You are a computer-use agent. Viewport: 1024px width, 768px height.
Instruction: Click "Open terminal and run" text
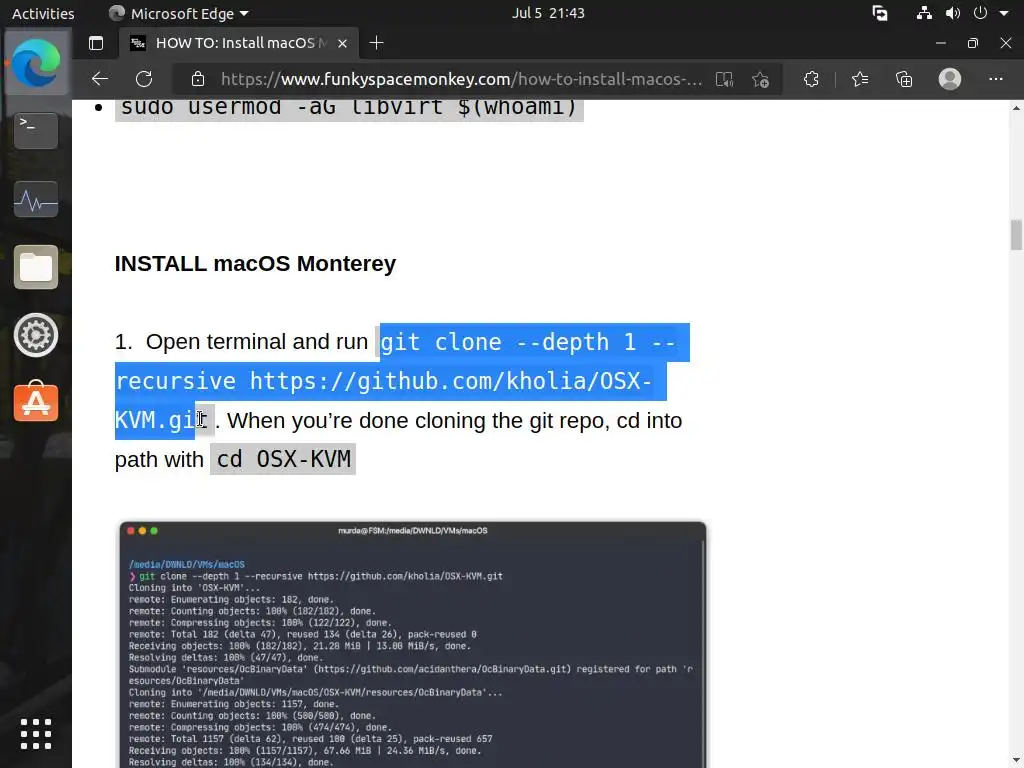pyautogui.click(x=257, y=342)
